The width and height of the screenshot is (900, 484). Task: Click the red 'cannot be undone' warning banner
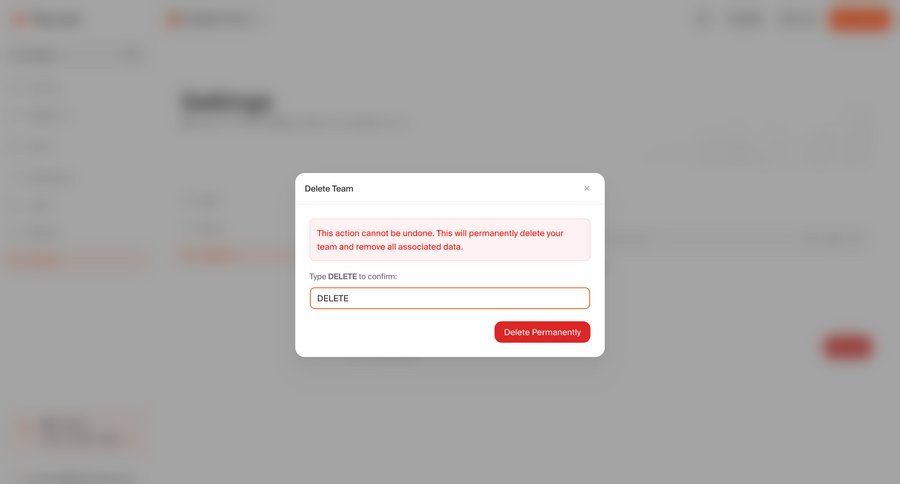449,239
